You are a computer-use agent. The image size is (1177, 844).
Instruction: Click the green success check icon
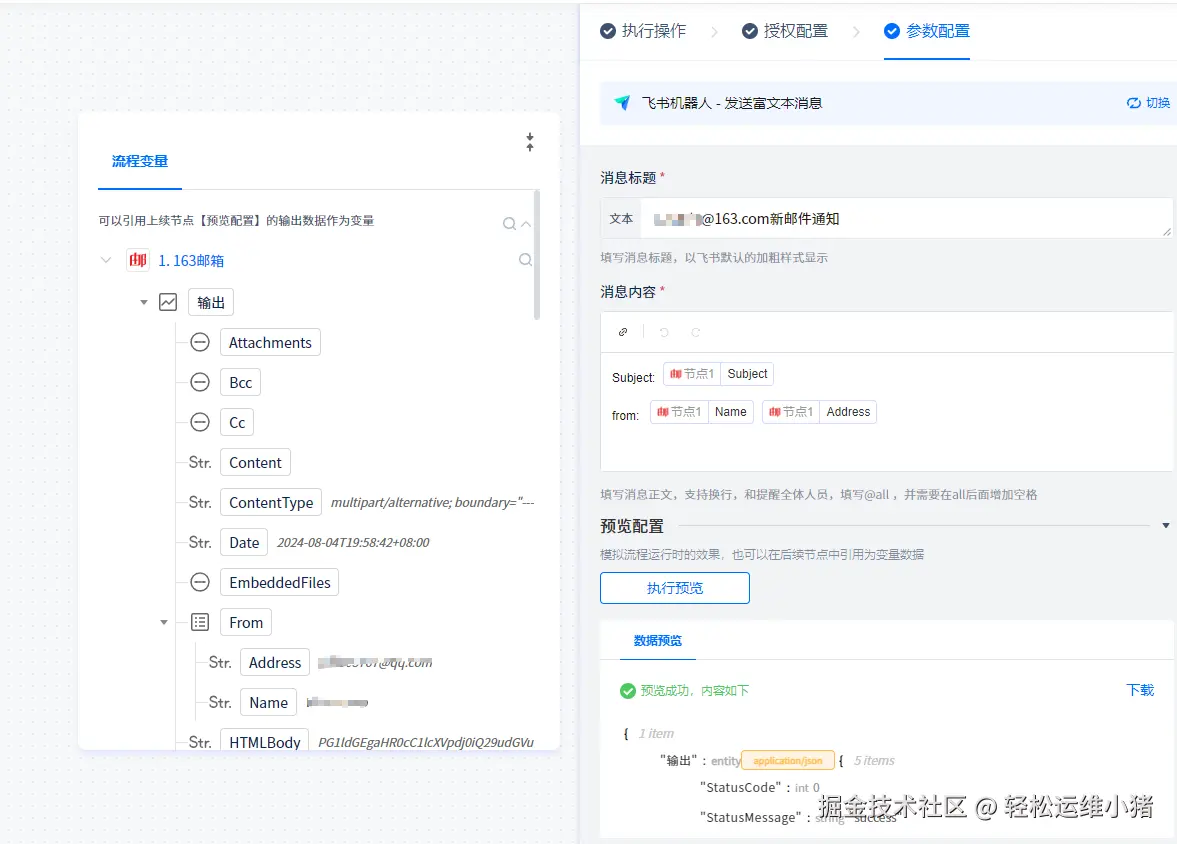pos(628,691)
